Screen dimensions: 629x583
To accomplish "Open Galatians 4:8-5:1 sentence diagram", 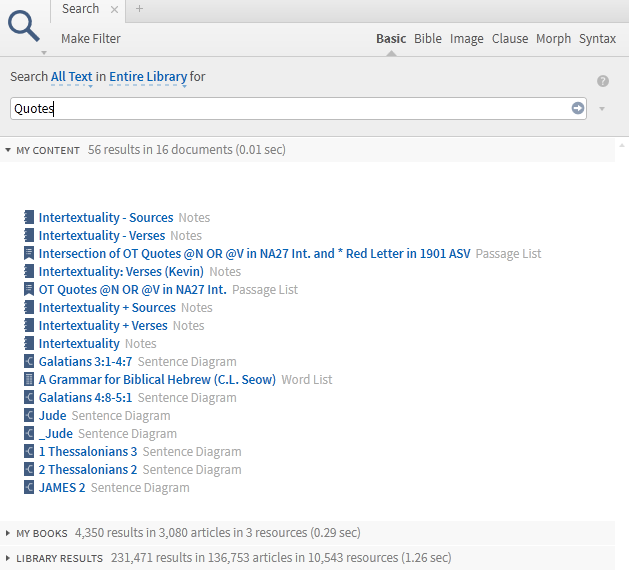I will click(85, 398).
